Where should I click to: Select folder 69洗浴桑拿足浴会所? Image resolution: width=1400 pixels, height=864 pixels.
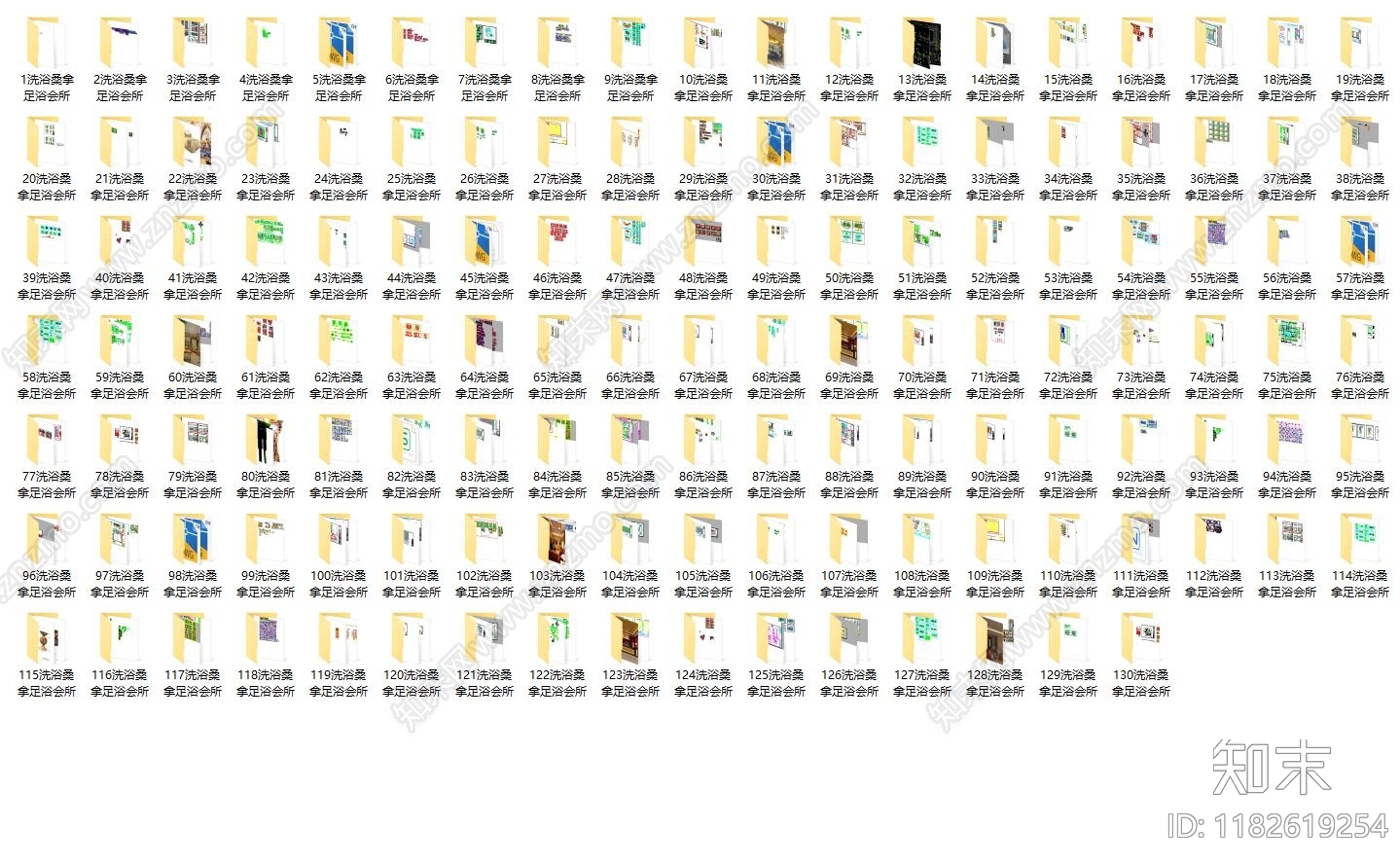click(x=849, y=358)
